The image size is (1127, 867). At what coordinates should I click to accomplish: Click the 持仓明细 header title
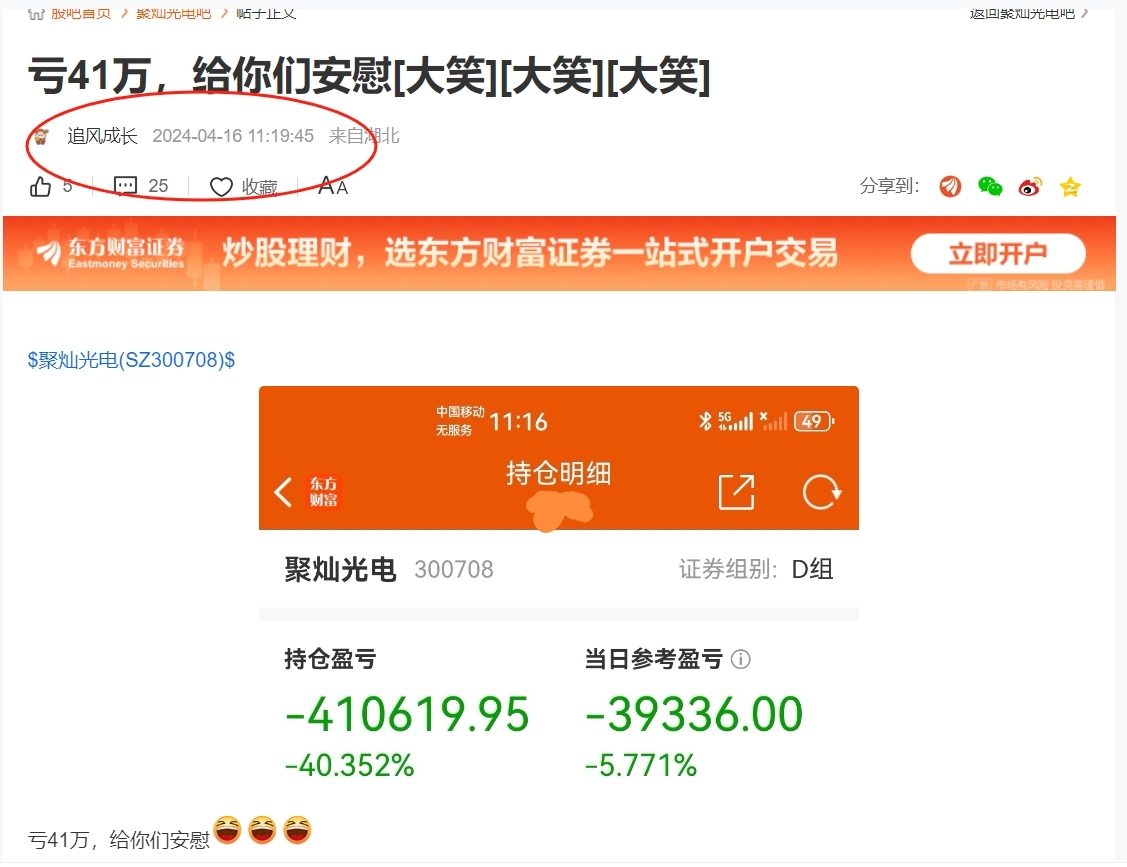(x=558, y=474)
